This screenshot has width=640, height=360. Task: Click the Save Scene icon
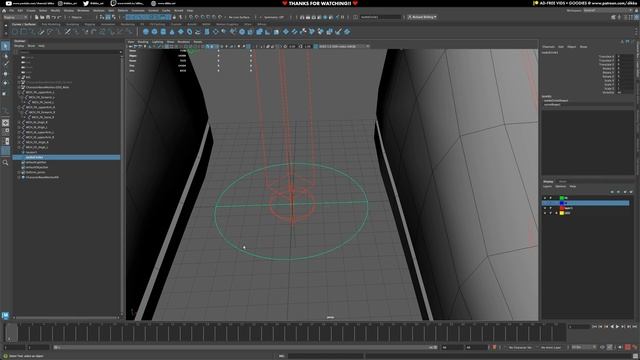point(48,17)
